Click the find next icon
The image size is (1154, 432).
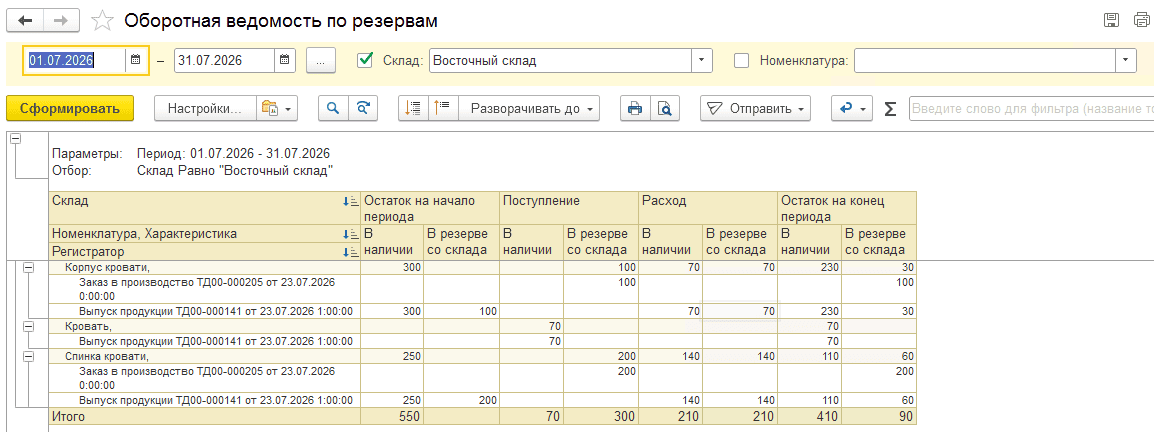coord(362,108)
